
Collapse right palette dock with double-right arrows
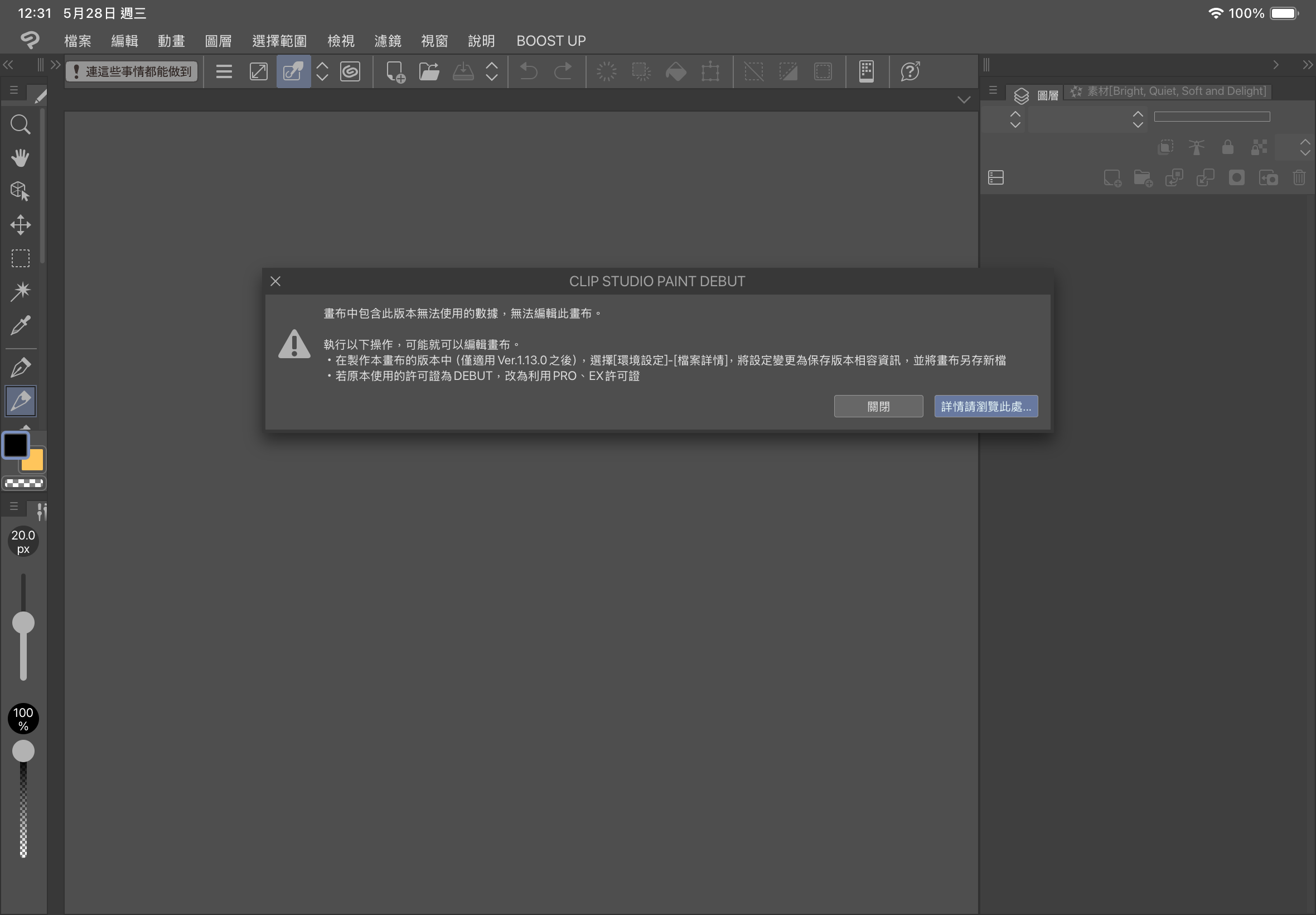pyautogui.click(x=1308, y=65)
